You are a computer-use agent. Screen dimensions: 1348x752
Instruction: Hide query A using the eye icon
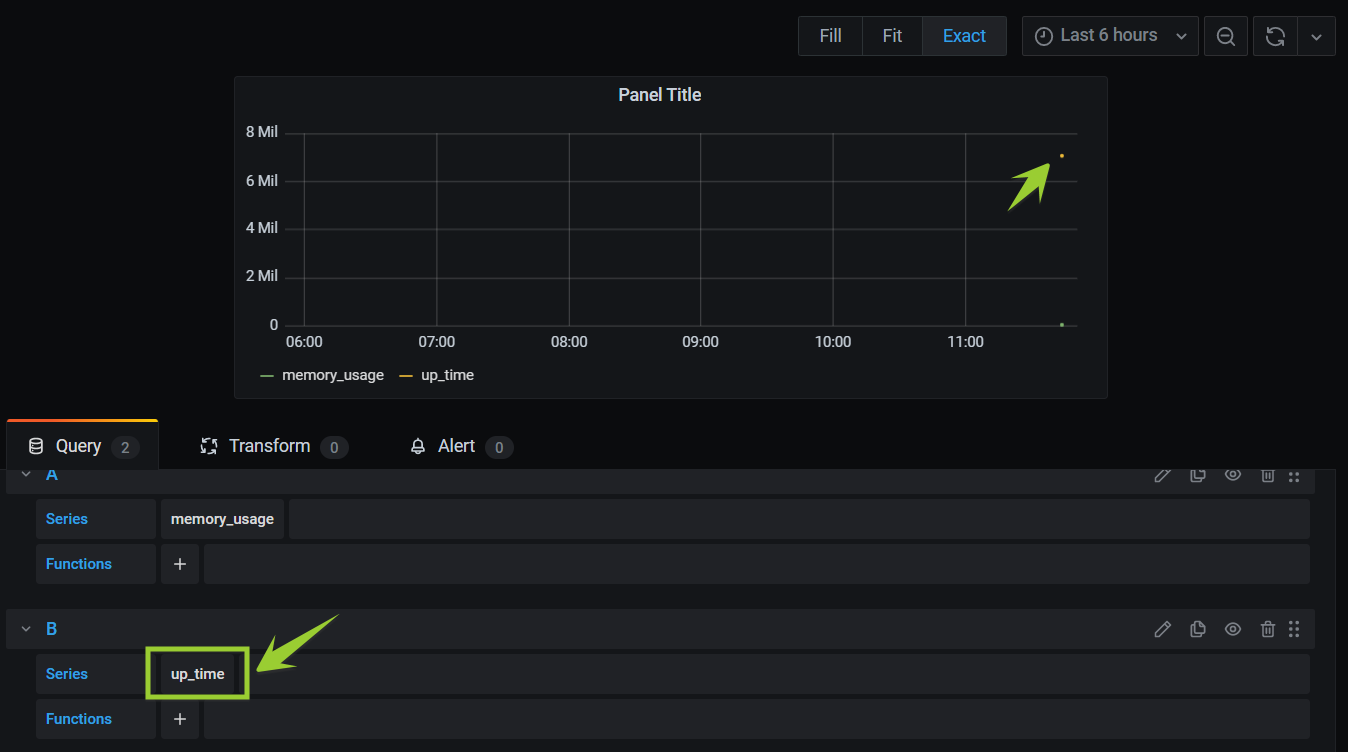tap(1233, 475)
